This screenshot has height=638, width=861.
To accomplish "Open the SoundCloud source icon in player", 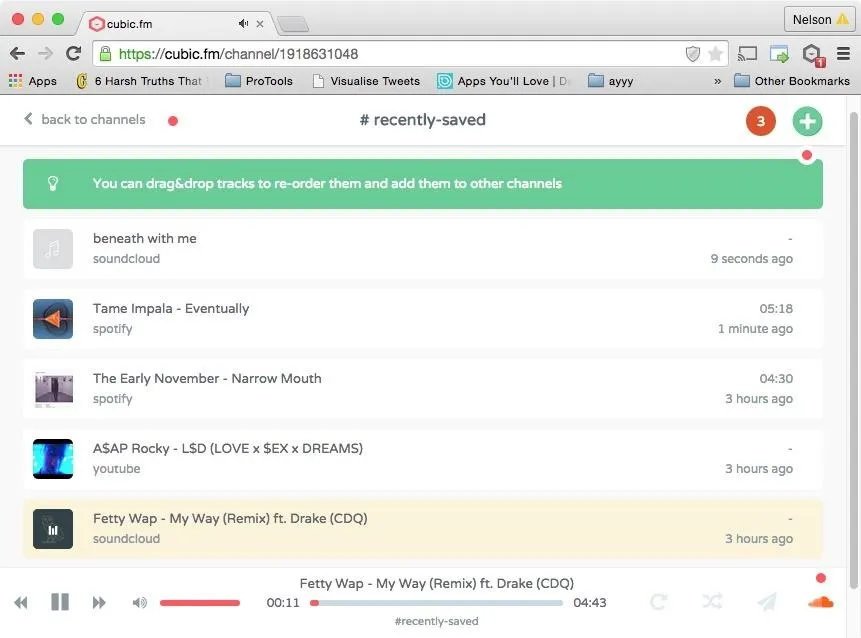I will coord(820,602).
